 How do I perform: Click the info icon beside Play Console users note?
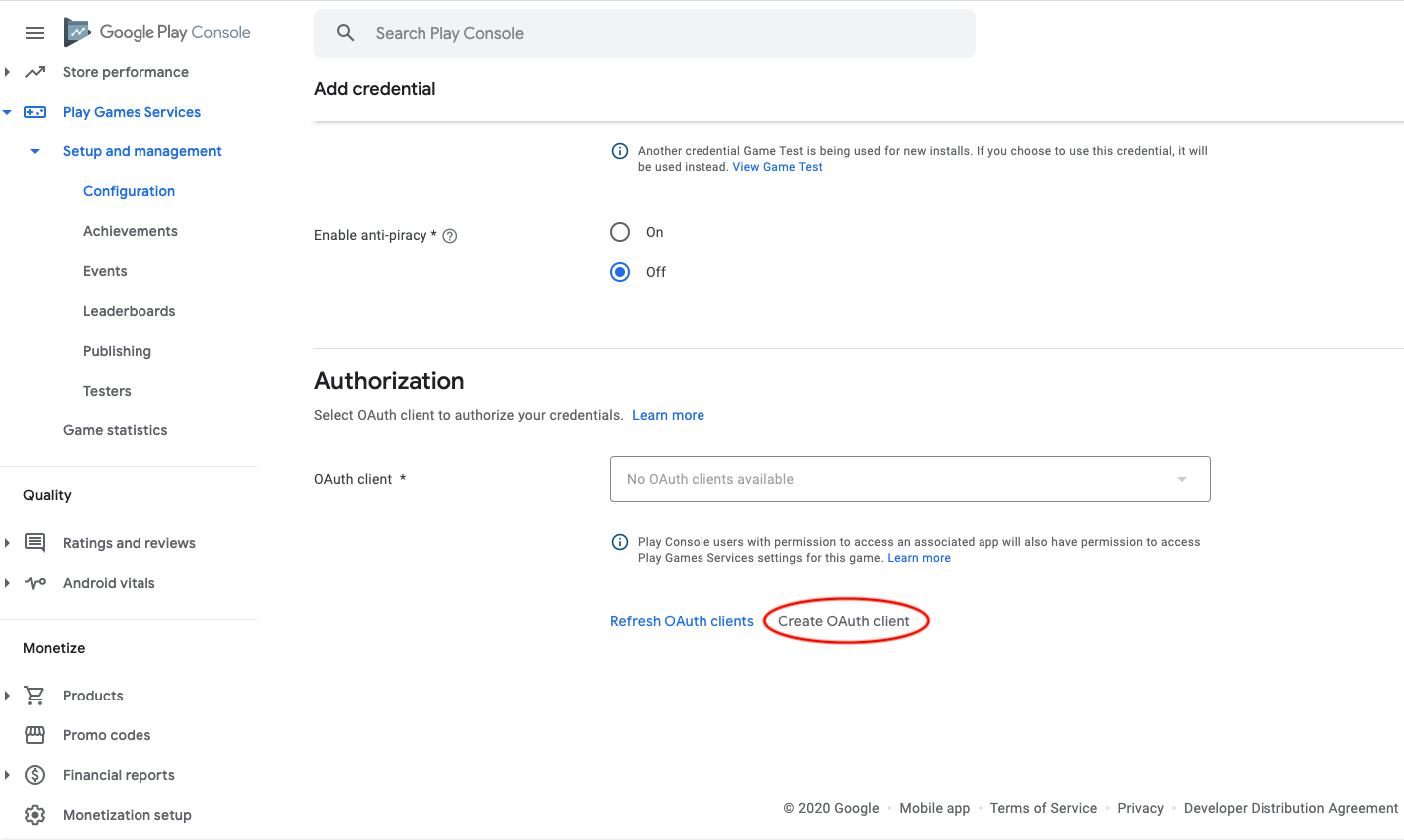[619, 542]
